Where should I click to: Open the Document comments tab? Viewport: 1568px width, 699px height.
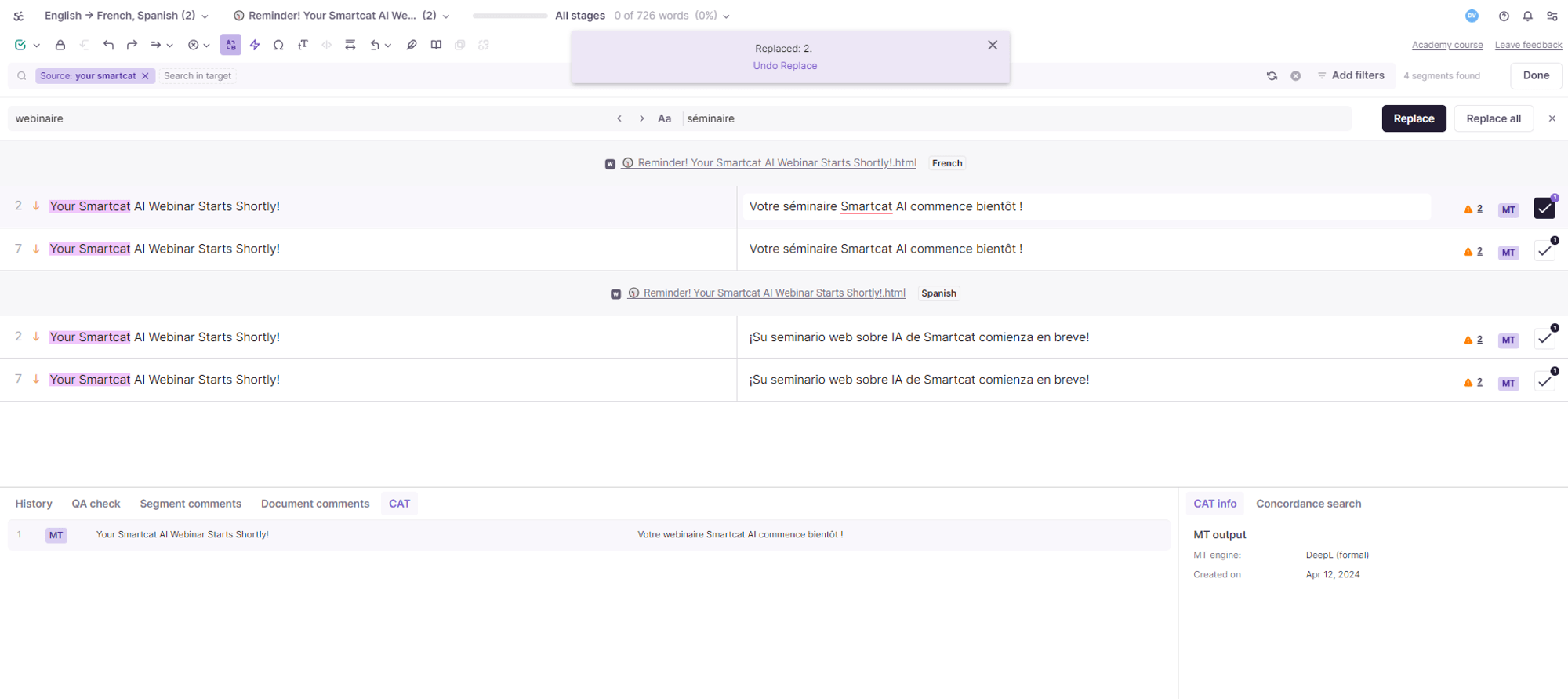coord(315,504)
